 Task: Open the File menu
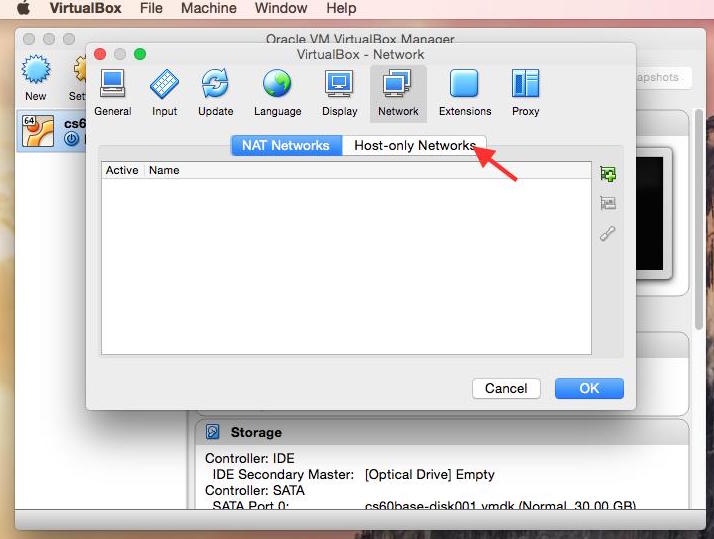tap(151, 8)
